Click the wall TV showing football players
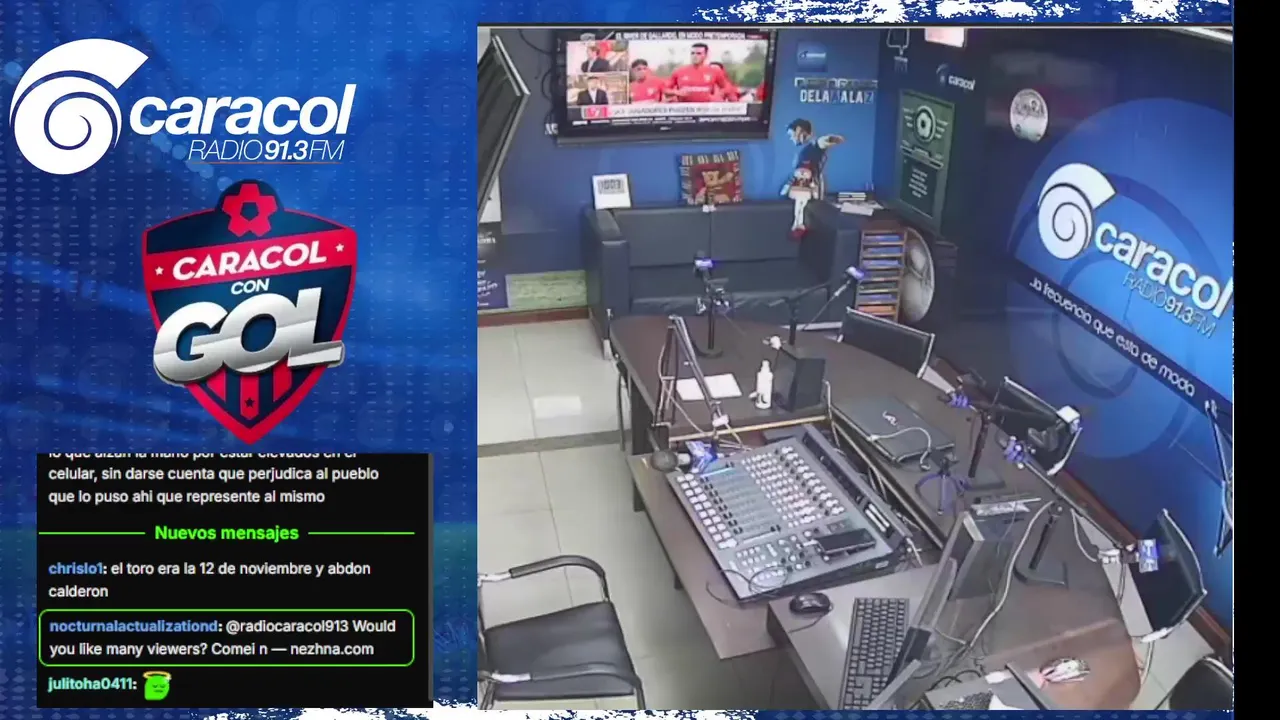The image size is (1280, 720). point(665,84)
